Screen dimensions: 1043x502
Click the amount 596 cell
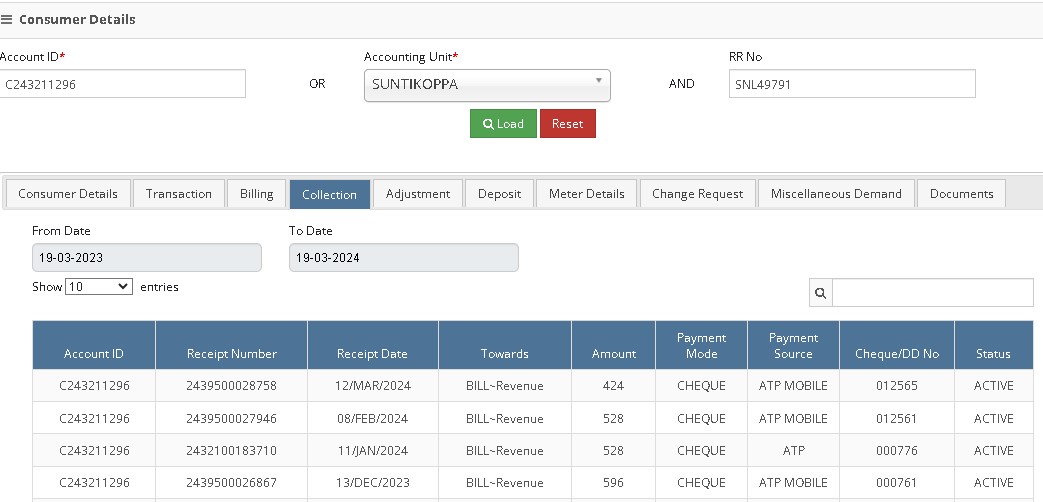click(613, 482)
